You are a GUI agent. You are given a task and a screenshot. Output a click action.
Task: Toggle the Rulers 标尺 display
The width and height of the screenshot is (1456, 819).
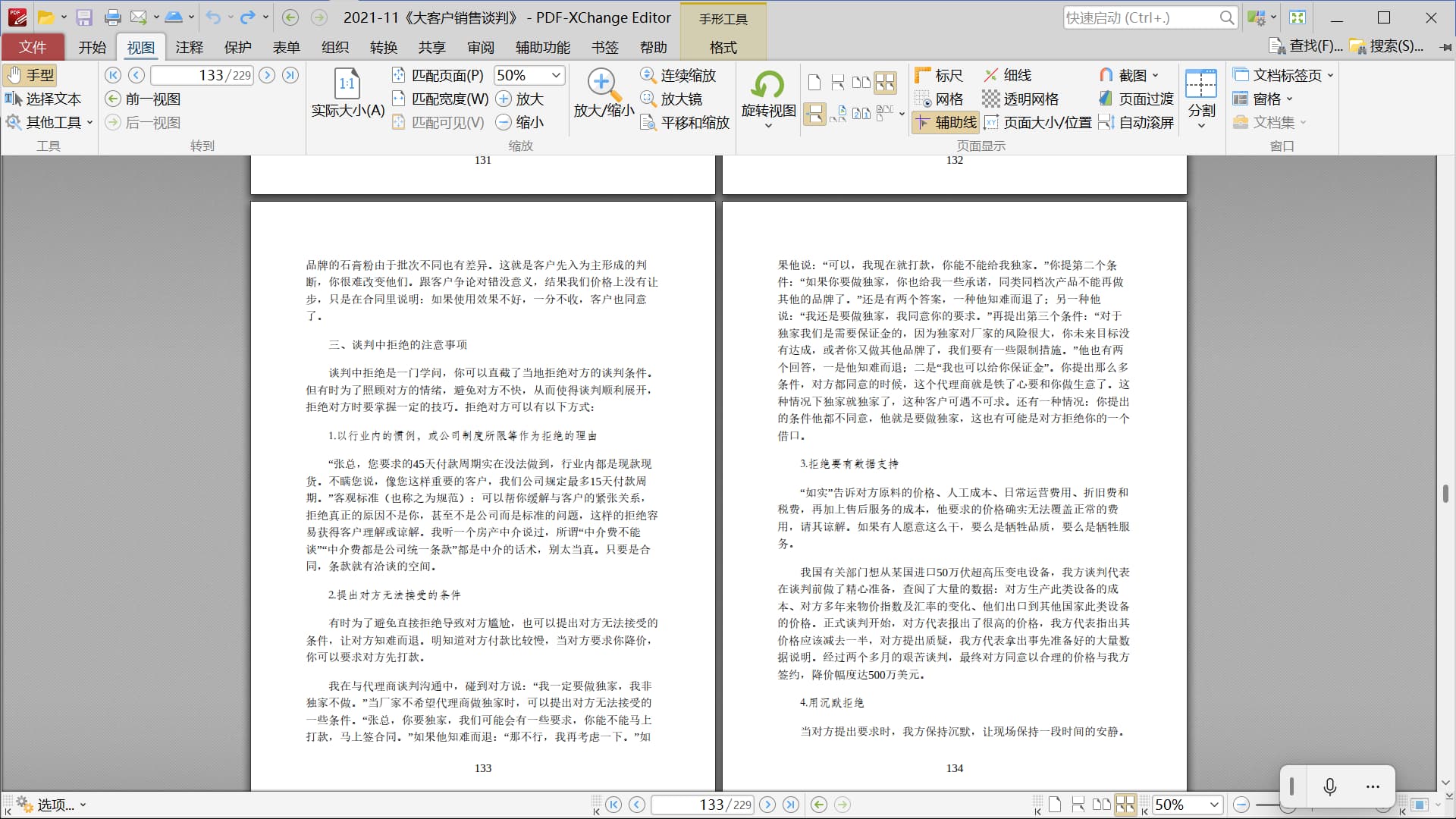click(939, 75)
